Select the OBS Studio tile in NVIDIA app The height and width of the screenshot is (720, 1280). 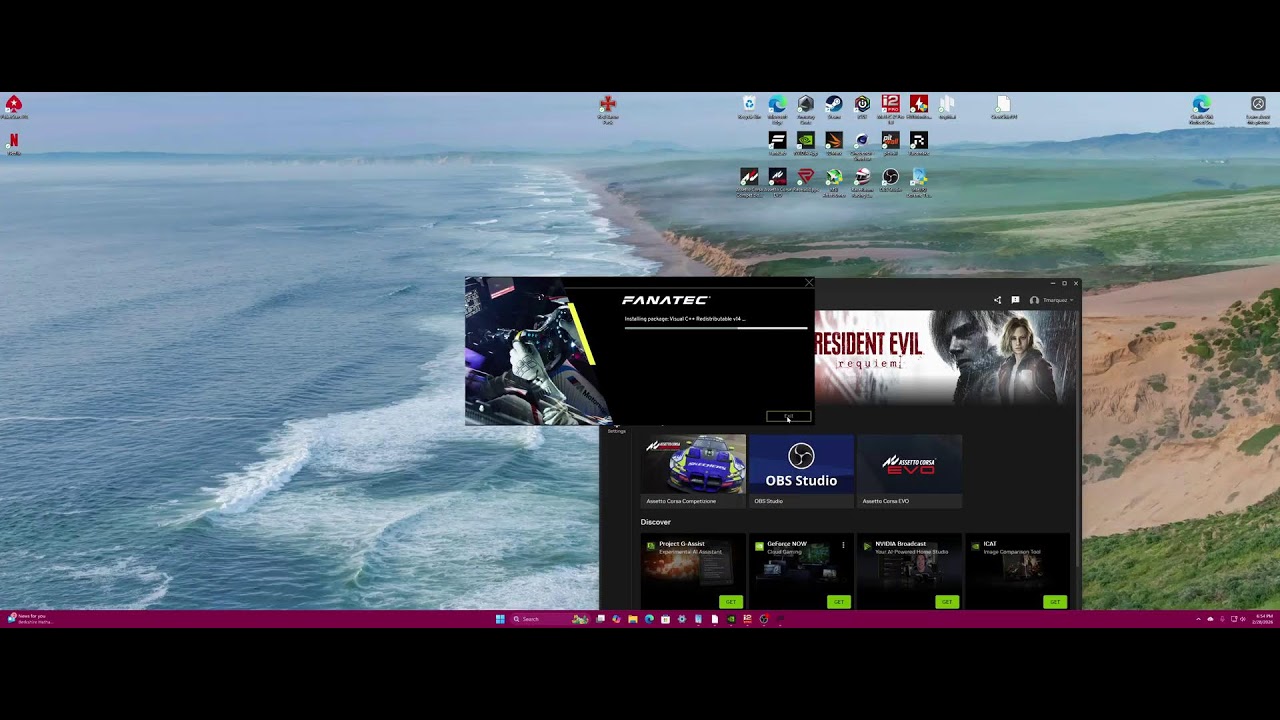801,471
